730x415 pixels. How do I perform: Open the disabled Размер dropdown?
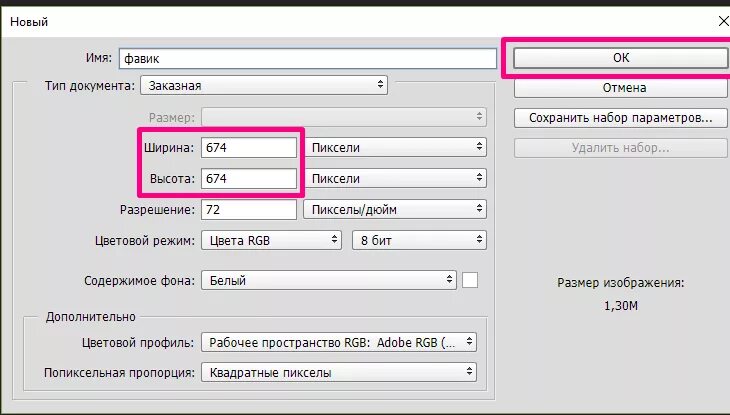(x=344, y=117)
